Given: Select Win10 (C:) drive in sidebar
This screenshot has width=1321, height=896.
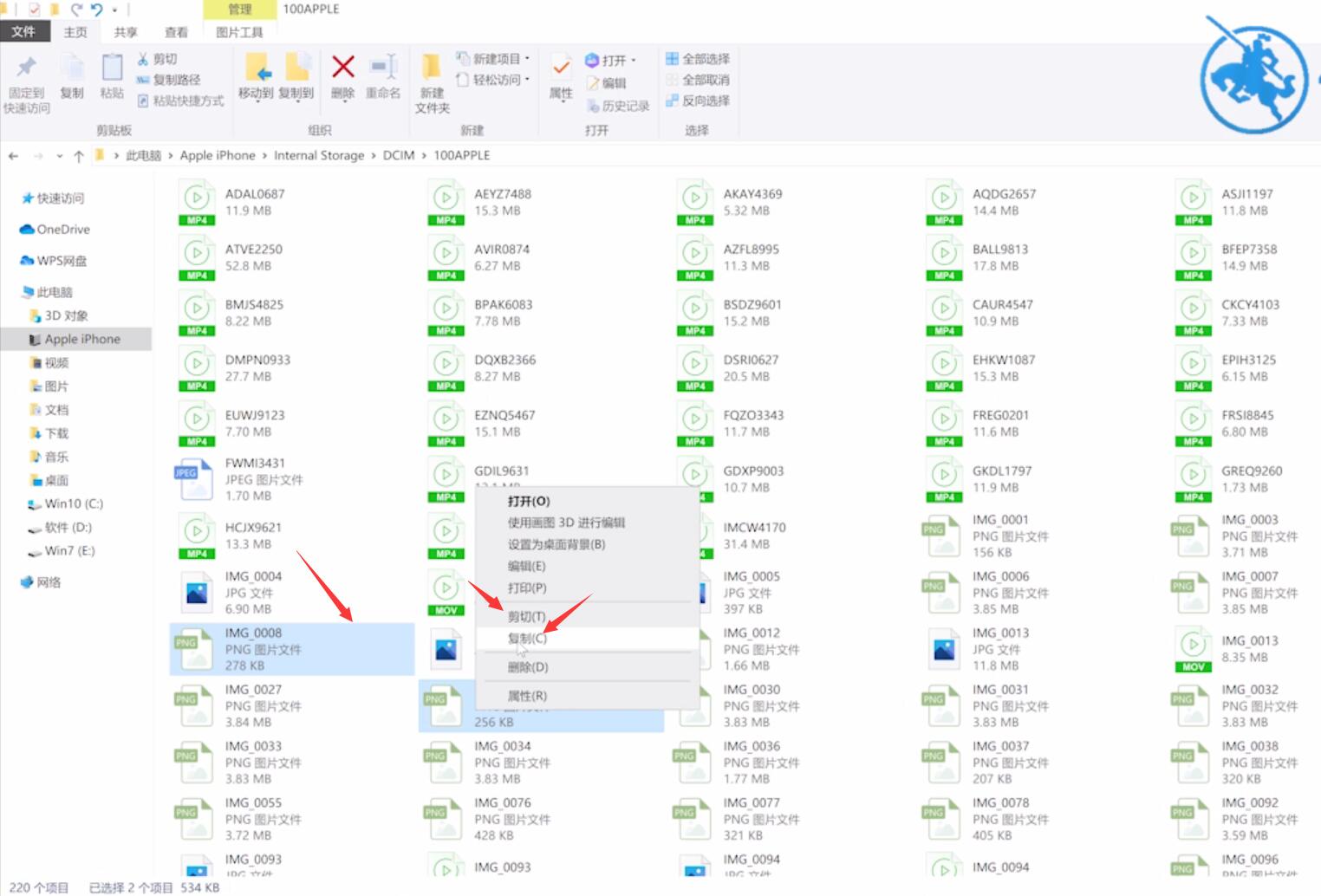Looking at the screenshot, I should click(66, 503).
